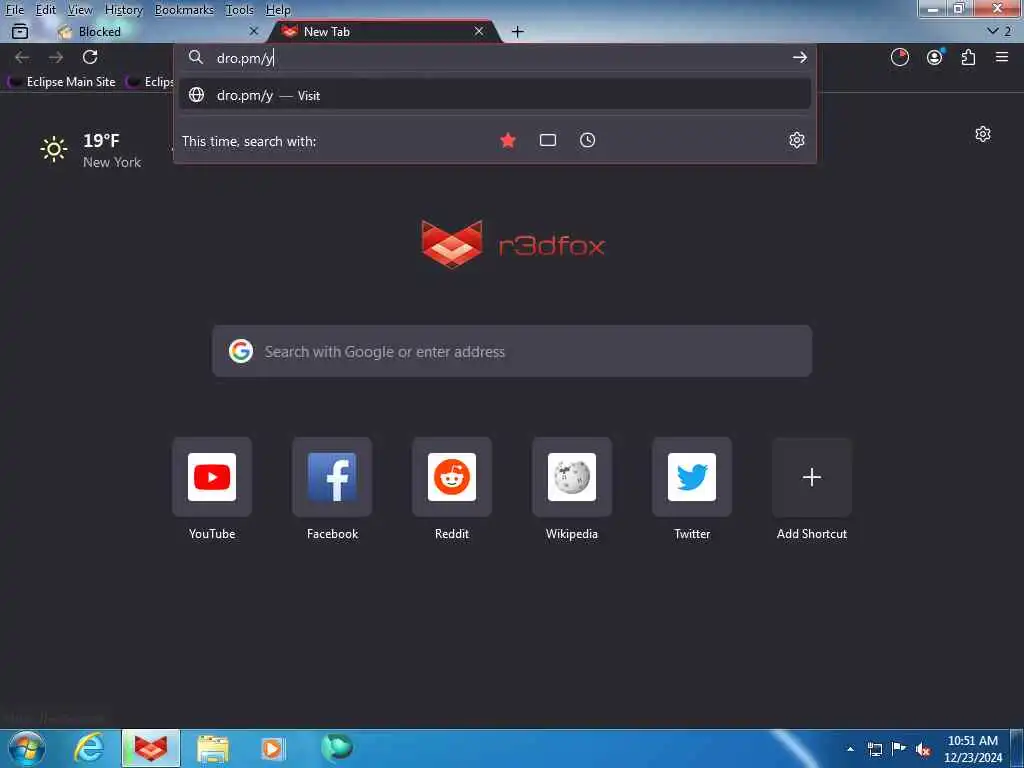Viewport: 1024px width, 768px height.
Task: Open the Windows Start menu
Action: click(26, 748)
